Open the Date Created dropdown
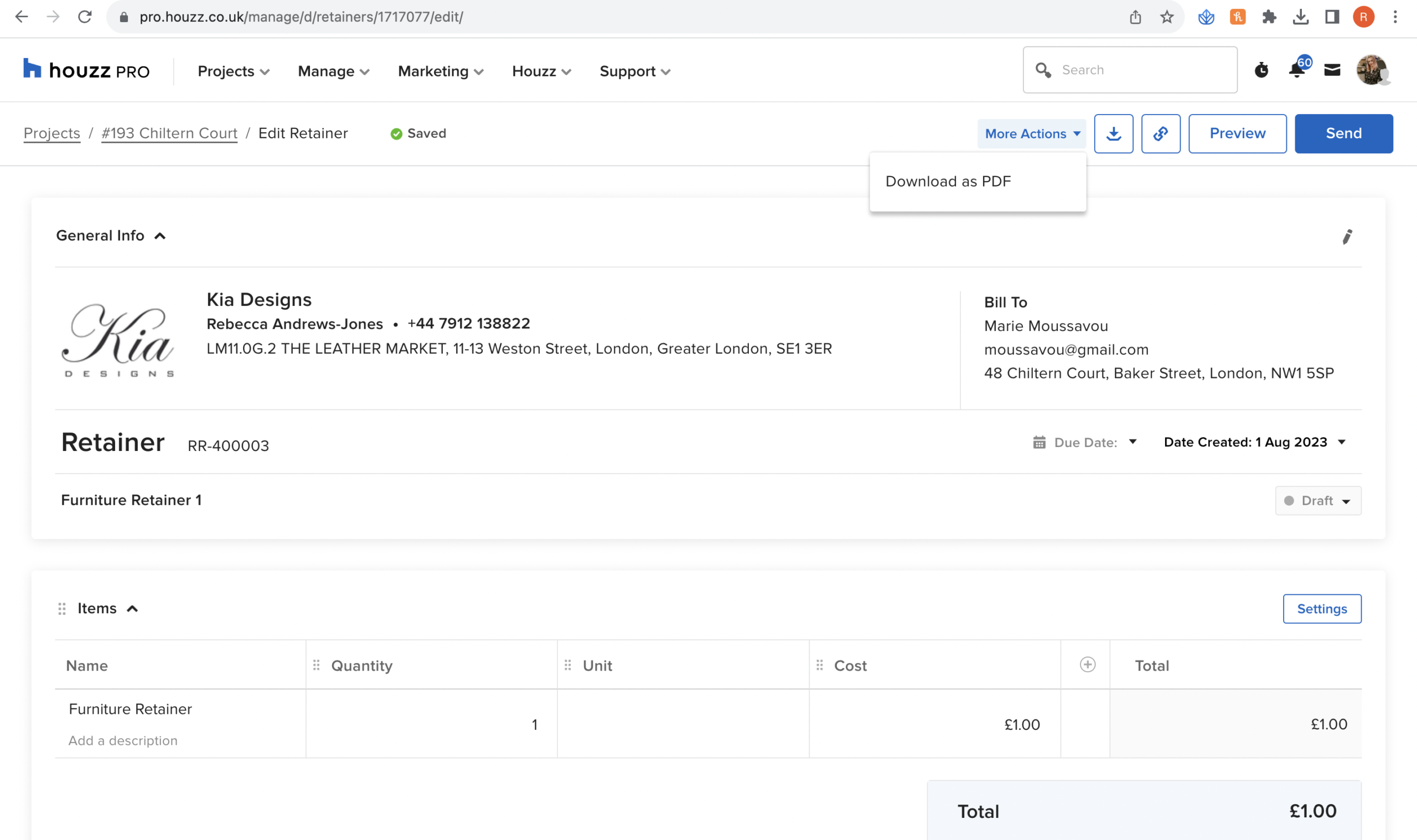 coord(1254,442)
